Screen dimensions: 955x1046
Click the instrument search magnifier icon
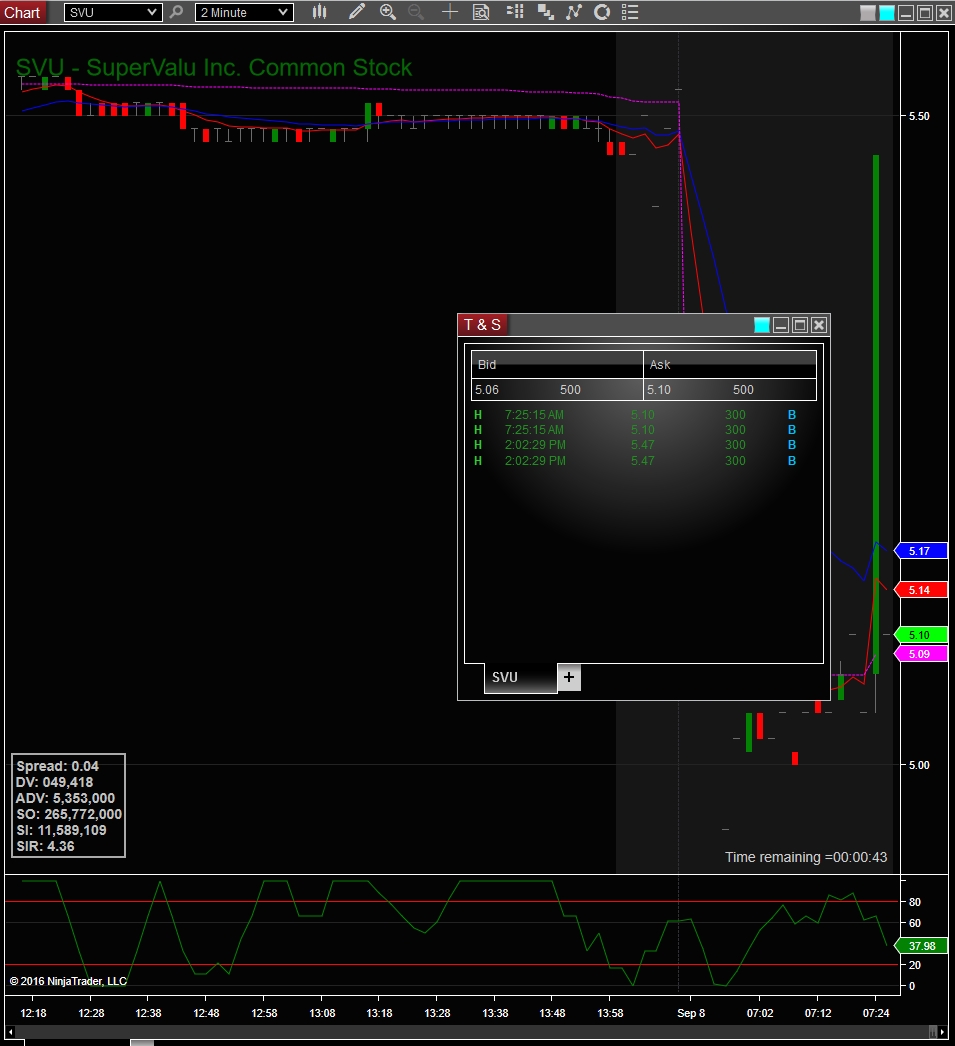point(176,12)
